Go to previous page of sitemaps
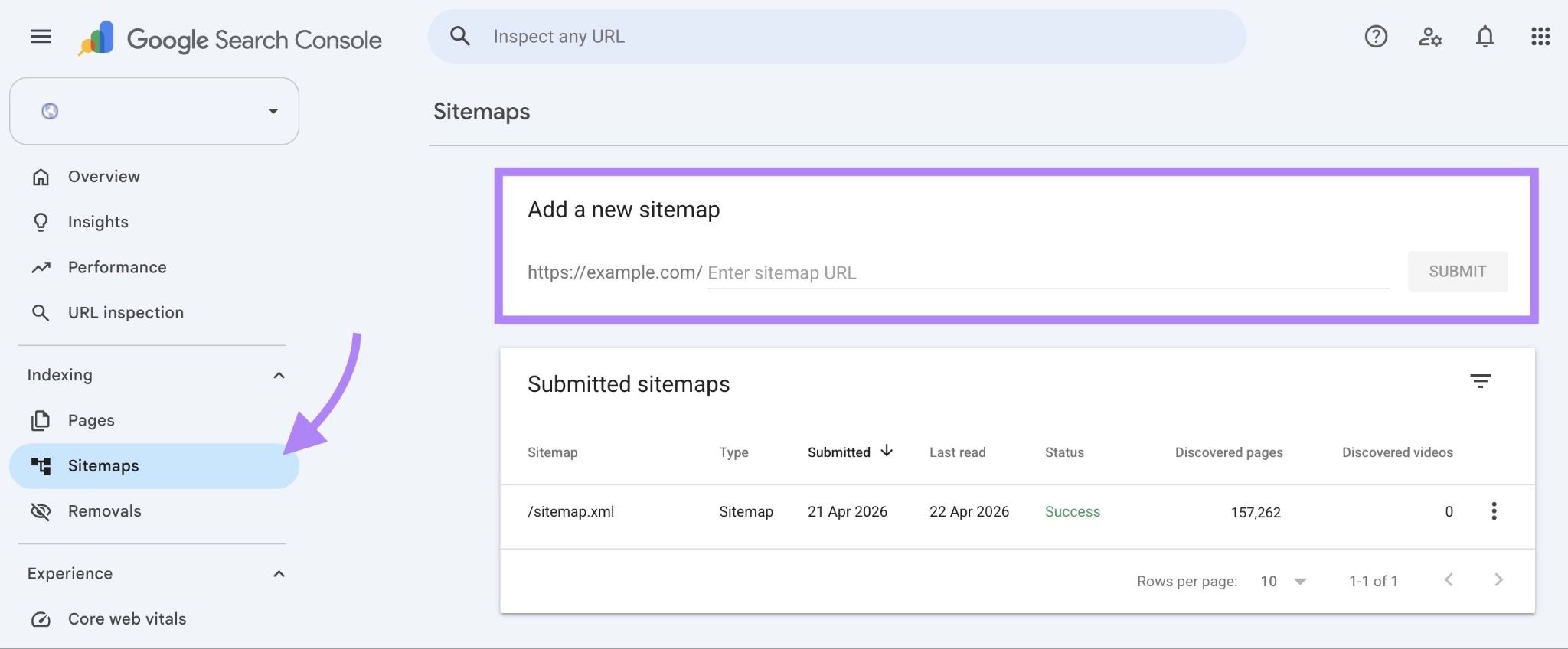Screen dimensions: 1568x649 (x=1449, y=580)
